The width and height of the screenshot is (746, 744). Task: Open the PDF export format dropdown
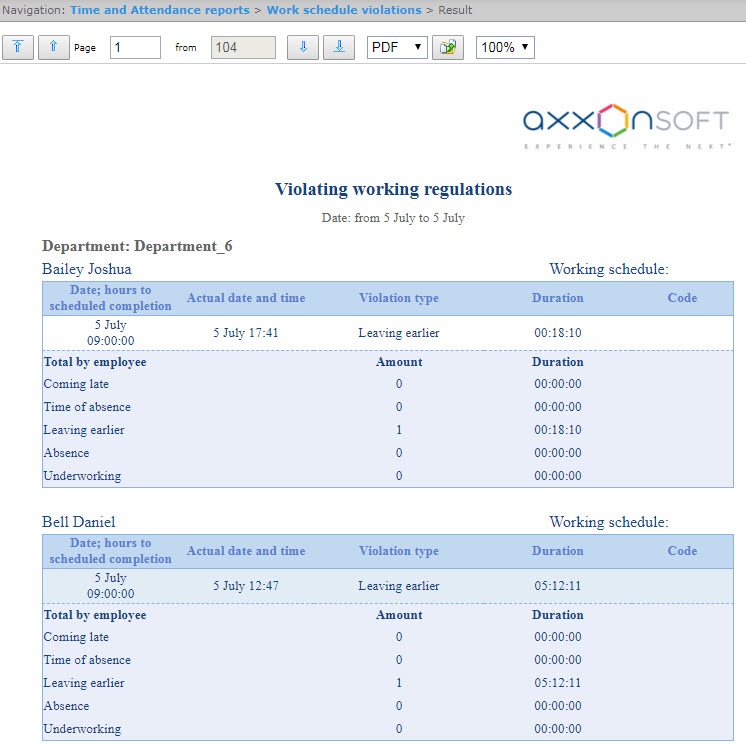397,47
